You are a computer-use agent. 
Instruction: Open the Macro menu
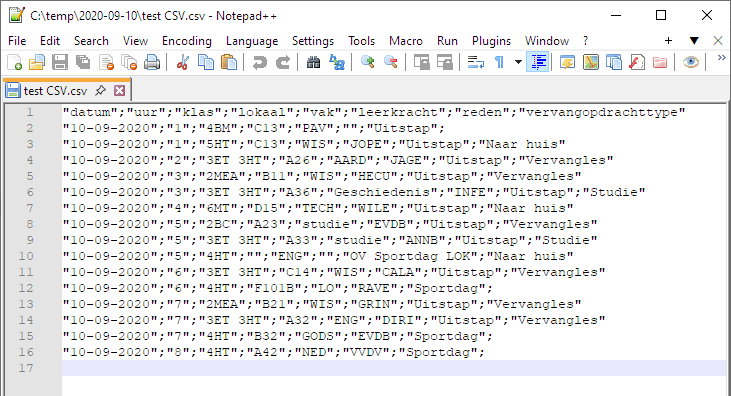point(406,41)
